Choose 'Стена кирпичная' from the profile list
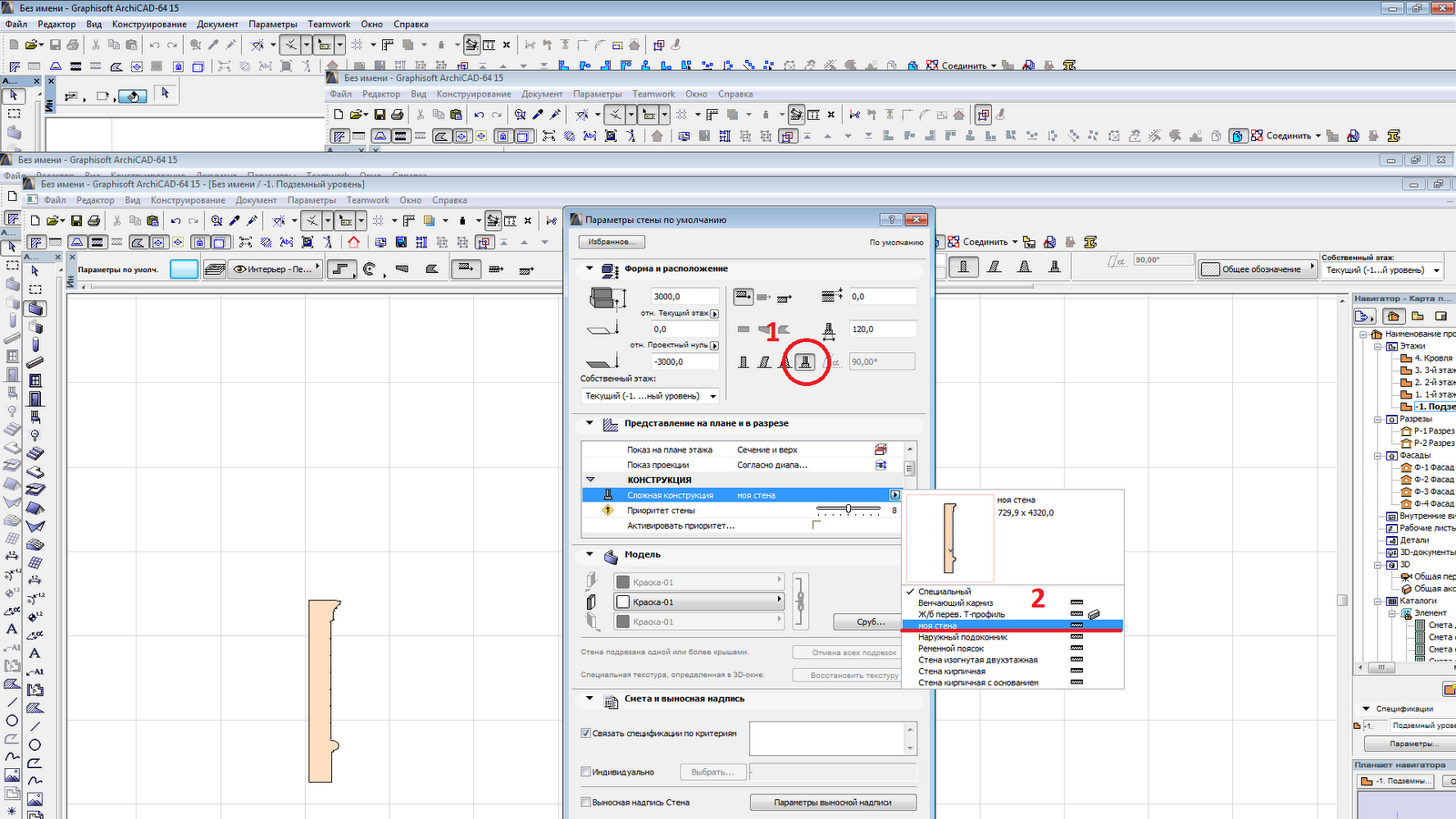 coord(952,672)
